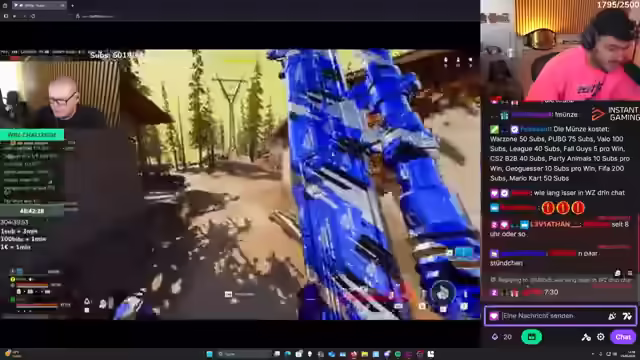This screenshot has height=360, width=640.
Task: Click the green banner under left webcam
Action: (32, 135)
